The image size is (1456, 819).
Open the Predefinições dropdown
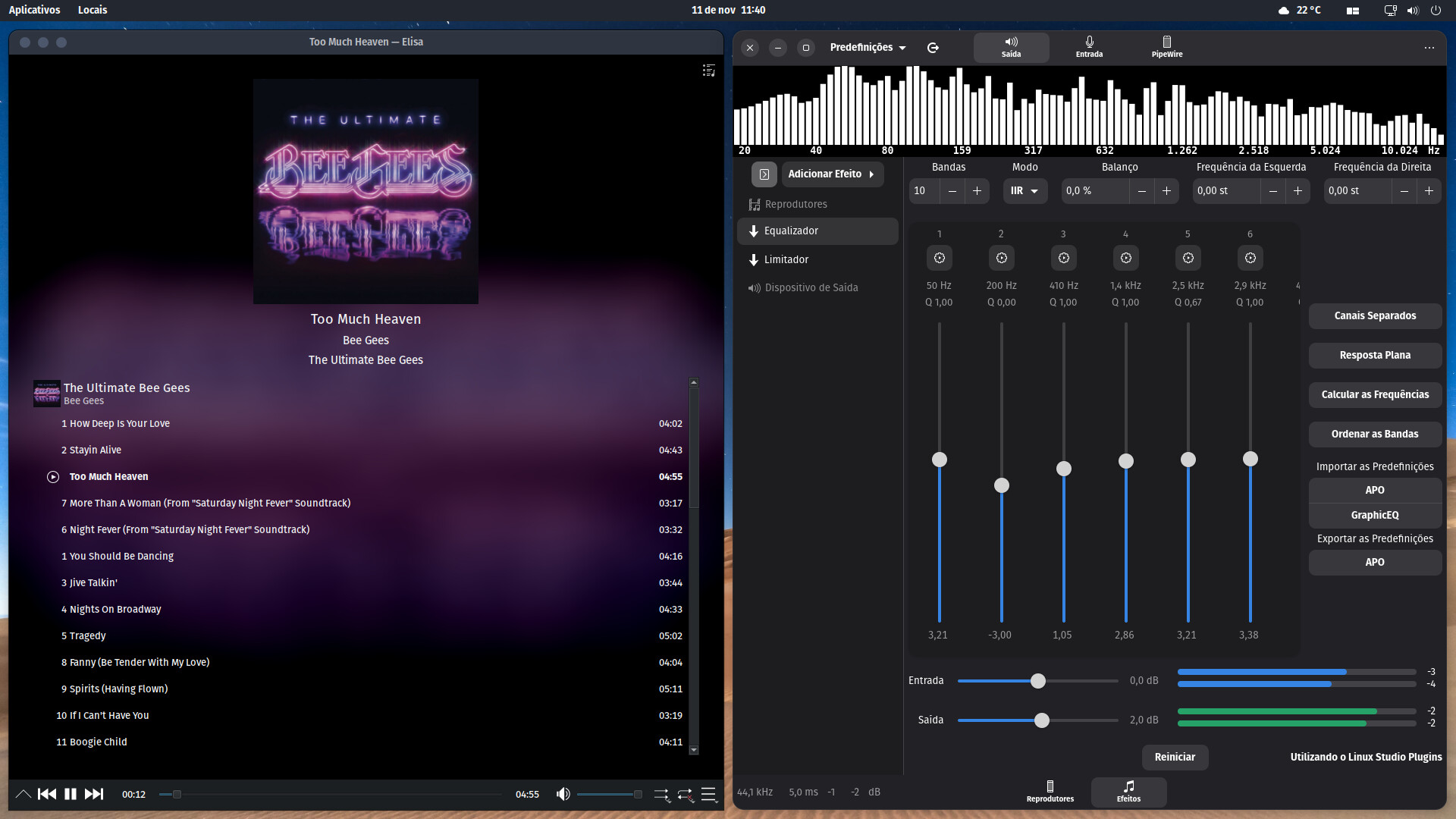coord(868,48)
